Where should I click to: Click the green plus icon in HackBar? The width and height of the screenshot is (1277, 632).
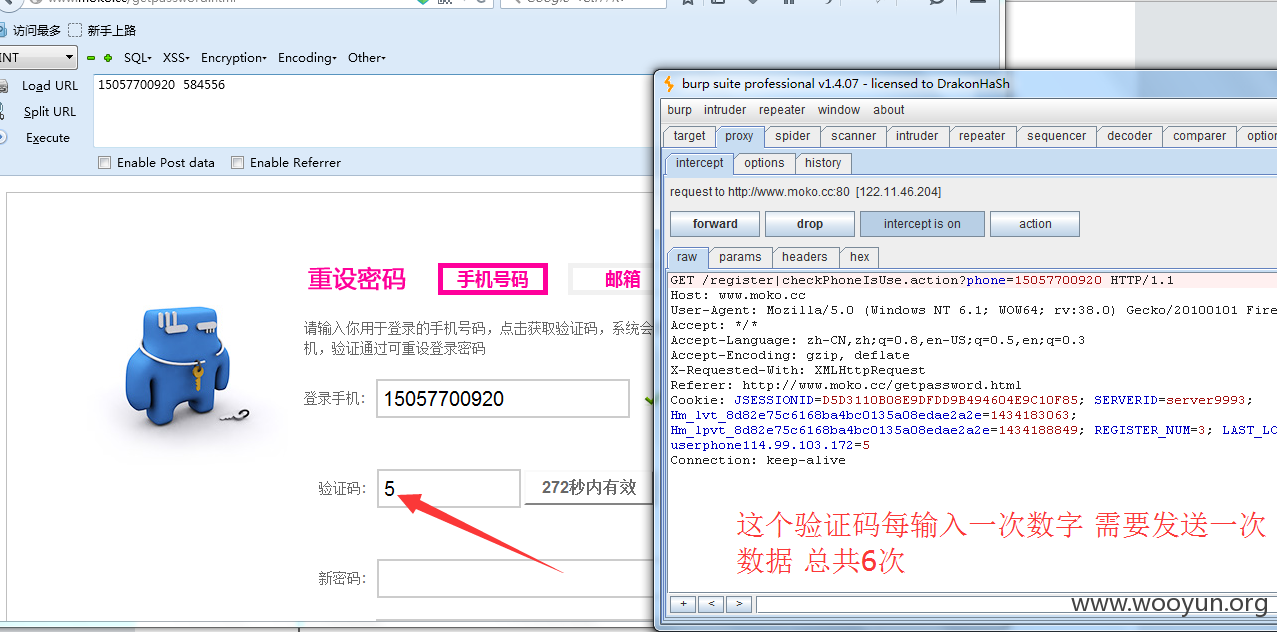tap(107, 58)
